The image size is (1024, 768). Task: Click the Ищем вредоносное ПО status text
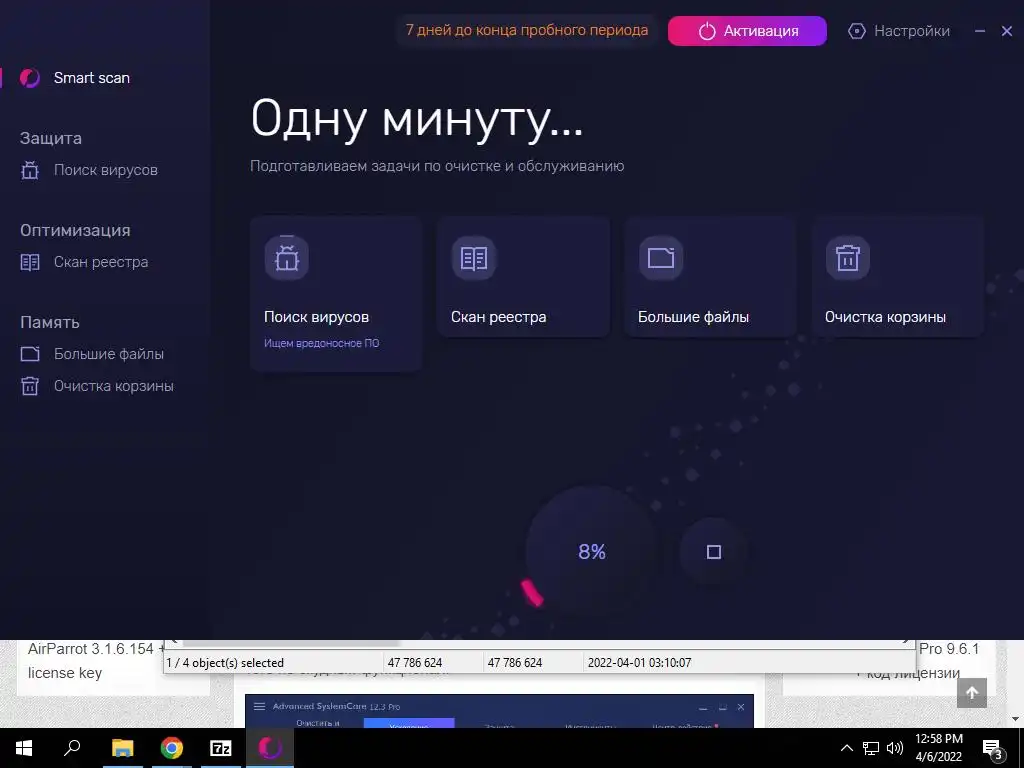click(321, 343)
